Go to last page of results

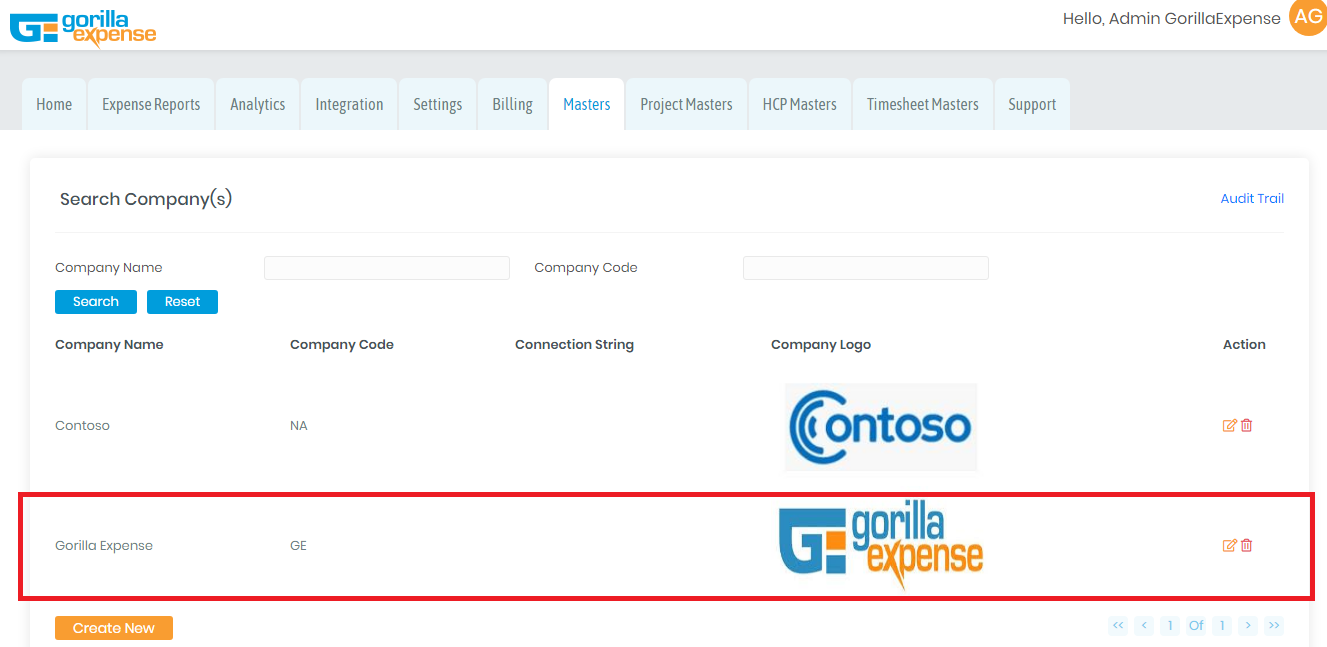pos(1273,626)
